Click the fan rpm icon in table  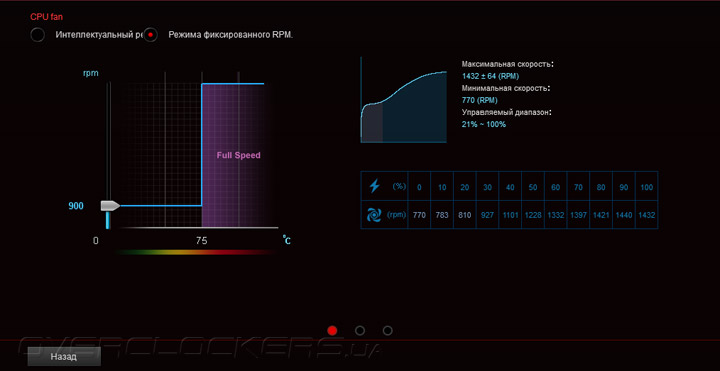click(x=373, y=215)
